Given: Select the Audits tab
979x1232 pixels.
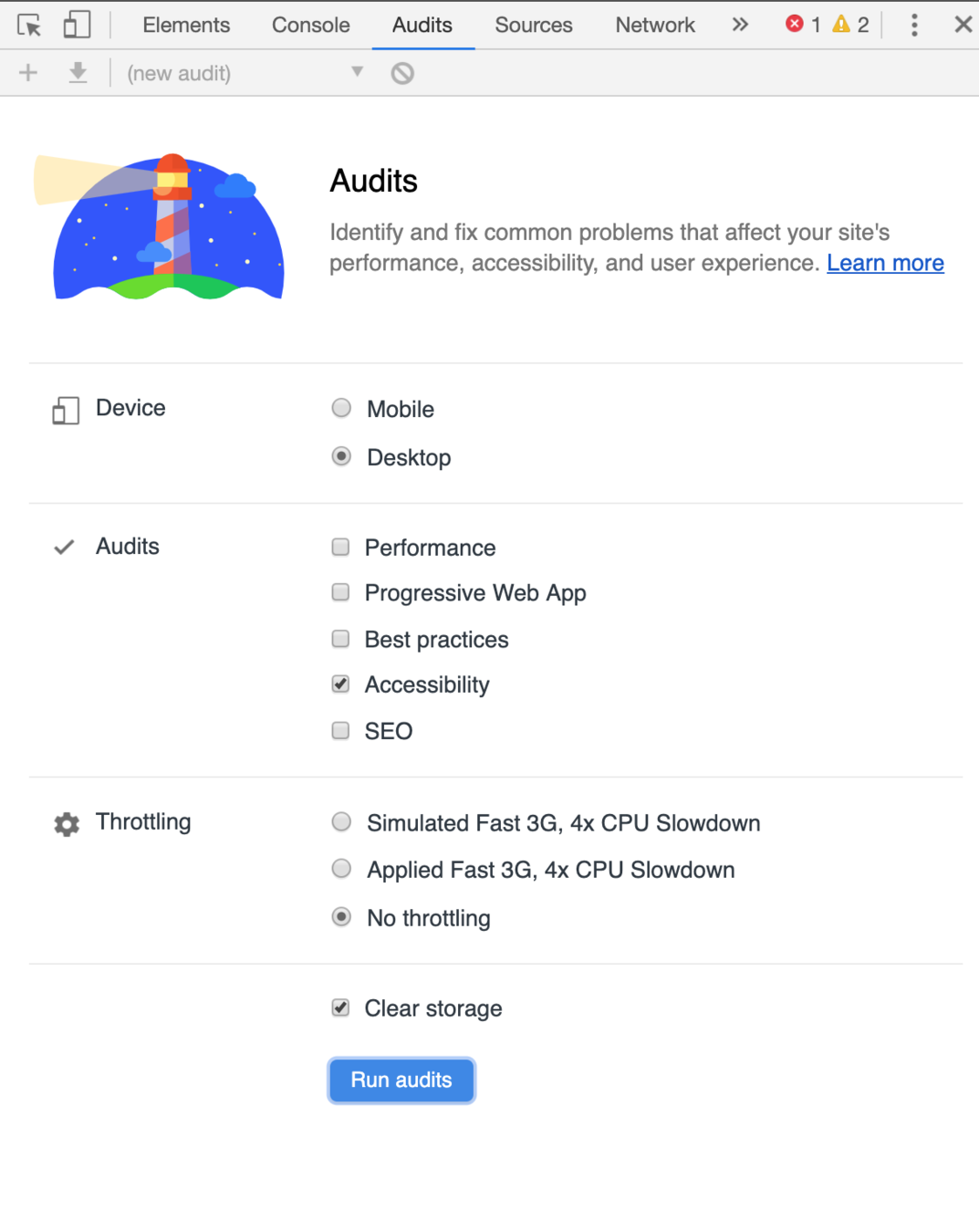Looking at the screenshot, I should pyautogui.click(x=422, y=25).
